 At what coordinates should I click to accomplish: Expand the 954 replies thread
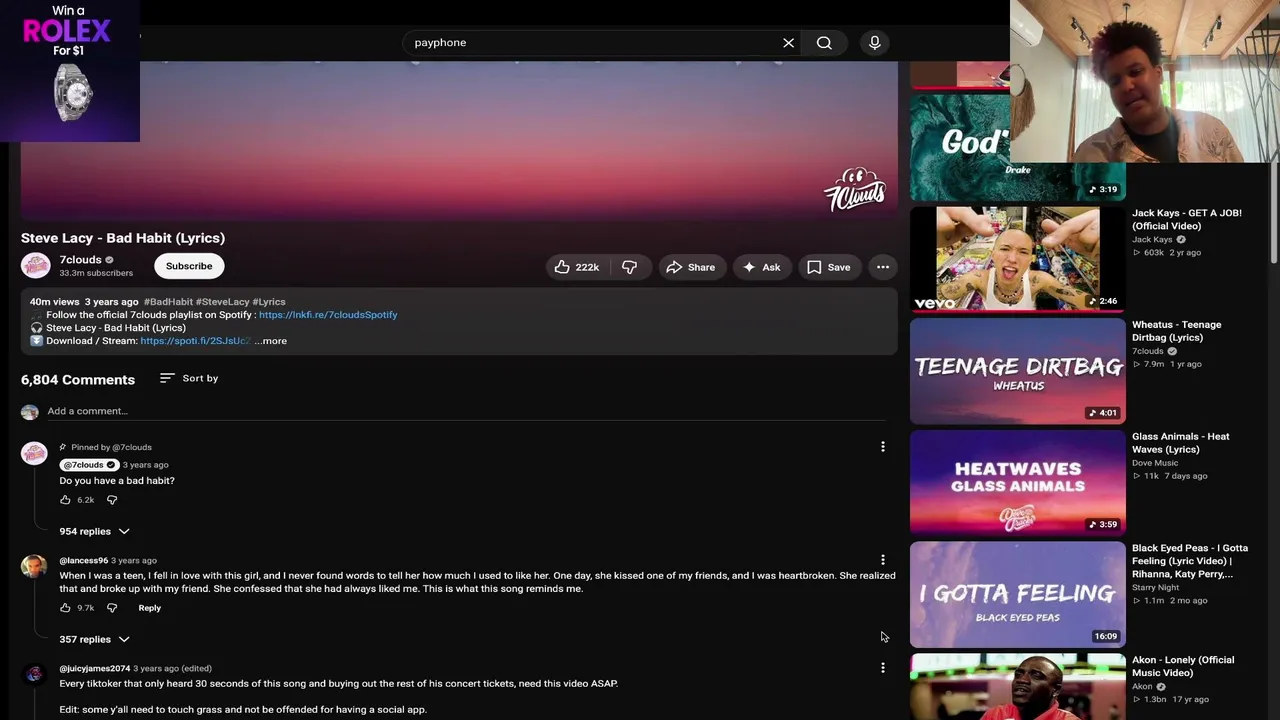[x=94, y=531]
